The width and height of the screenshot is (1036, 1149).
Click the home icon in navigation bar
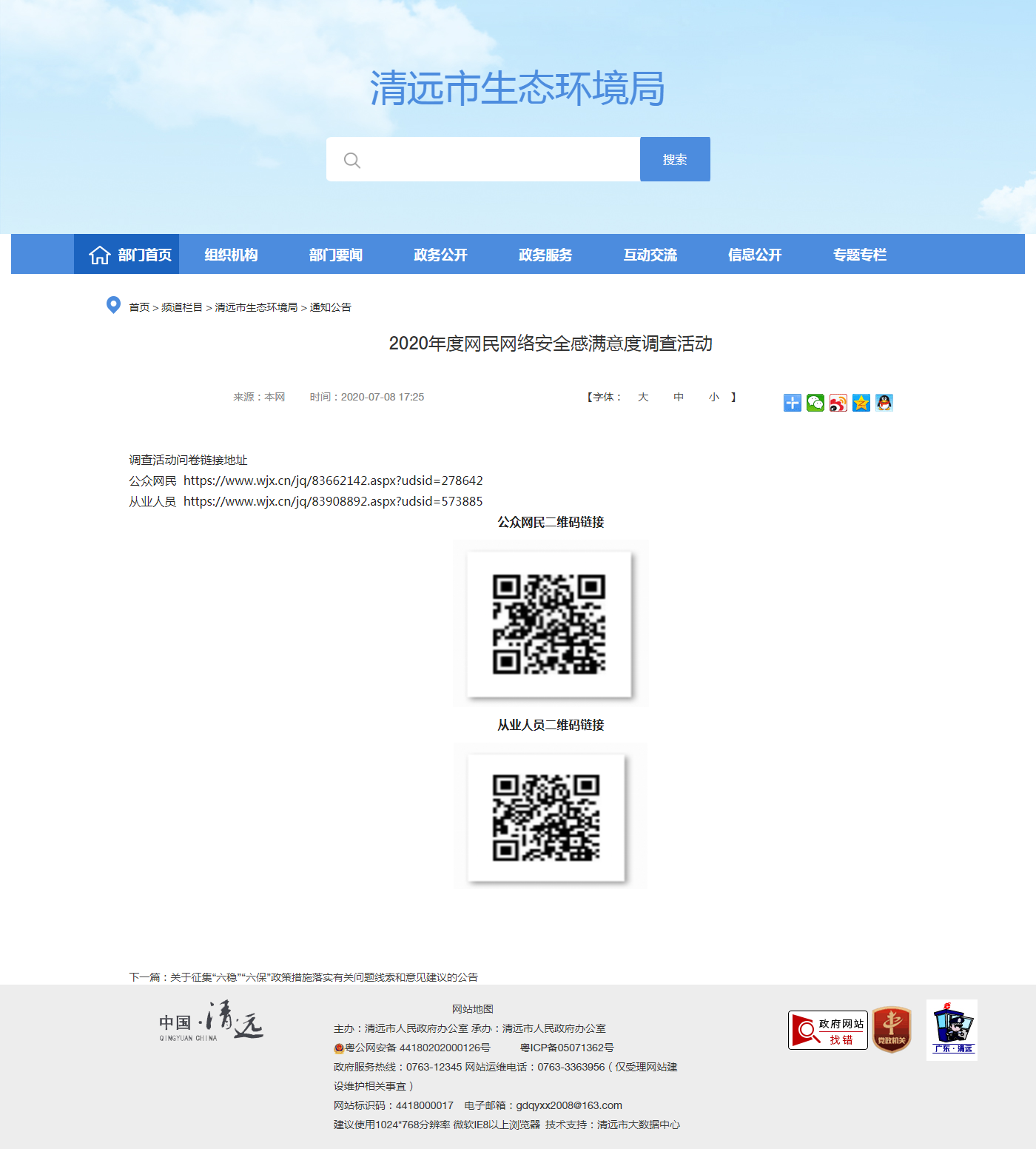tap(100, 255)
